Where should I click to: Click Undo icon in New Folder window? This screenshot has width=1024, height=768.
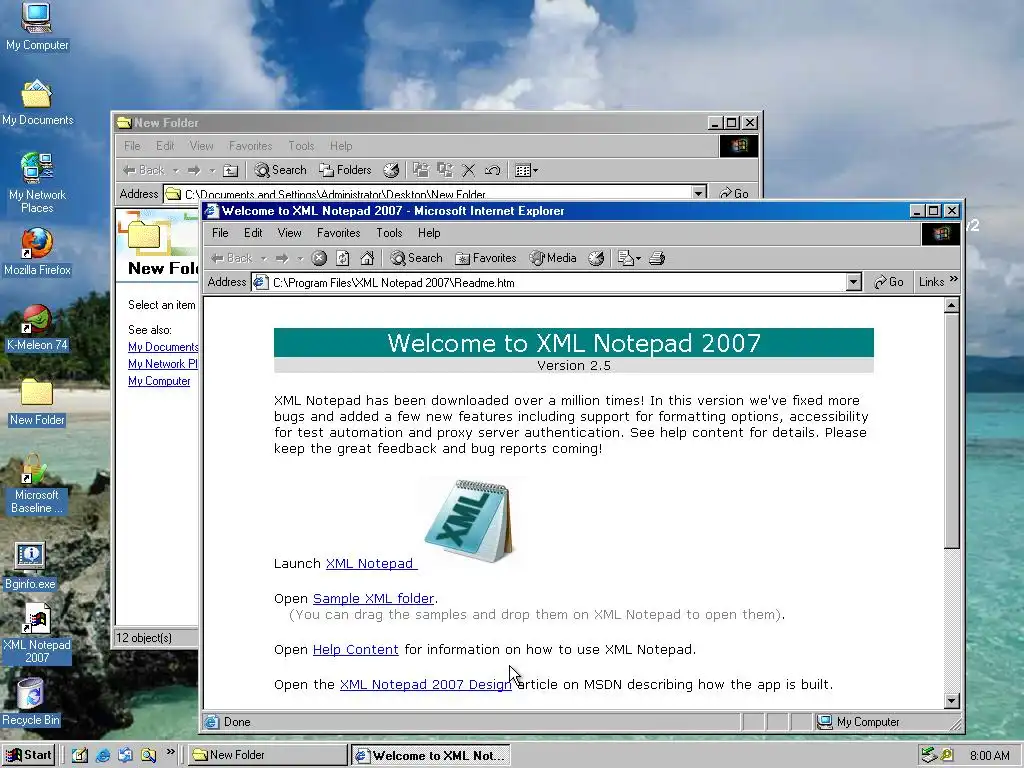coord(492,170)
